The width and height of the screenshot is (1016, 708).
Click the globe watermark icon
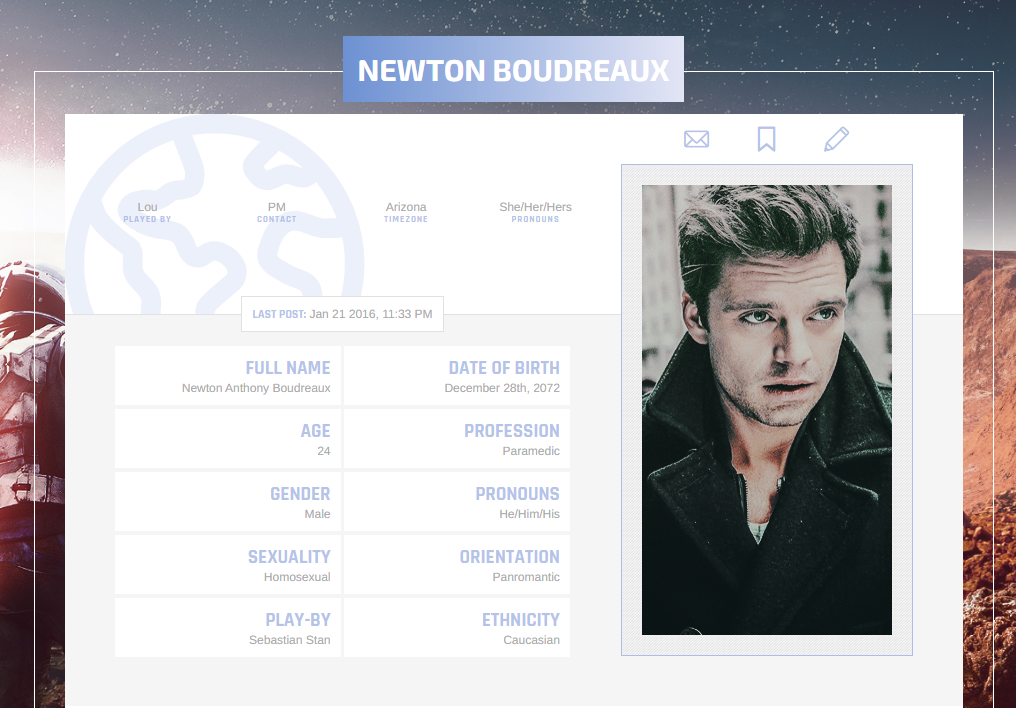214,214
